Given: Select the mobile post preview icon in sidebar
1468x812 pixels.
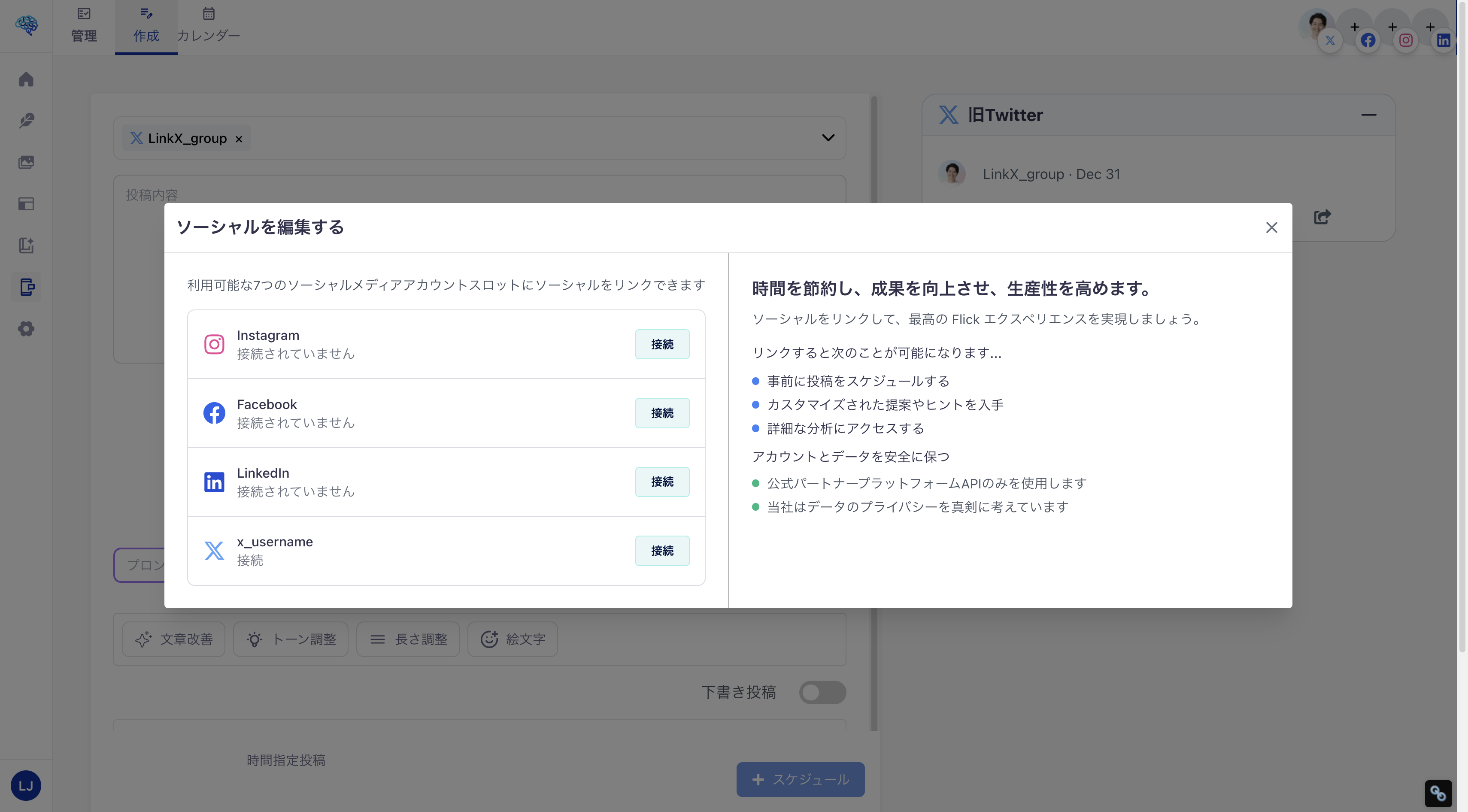Looking at the screenshot, I should click(26, 287).
